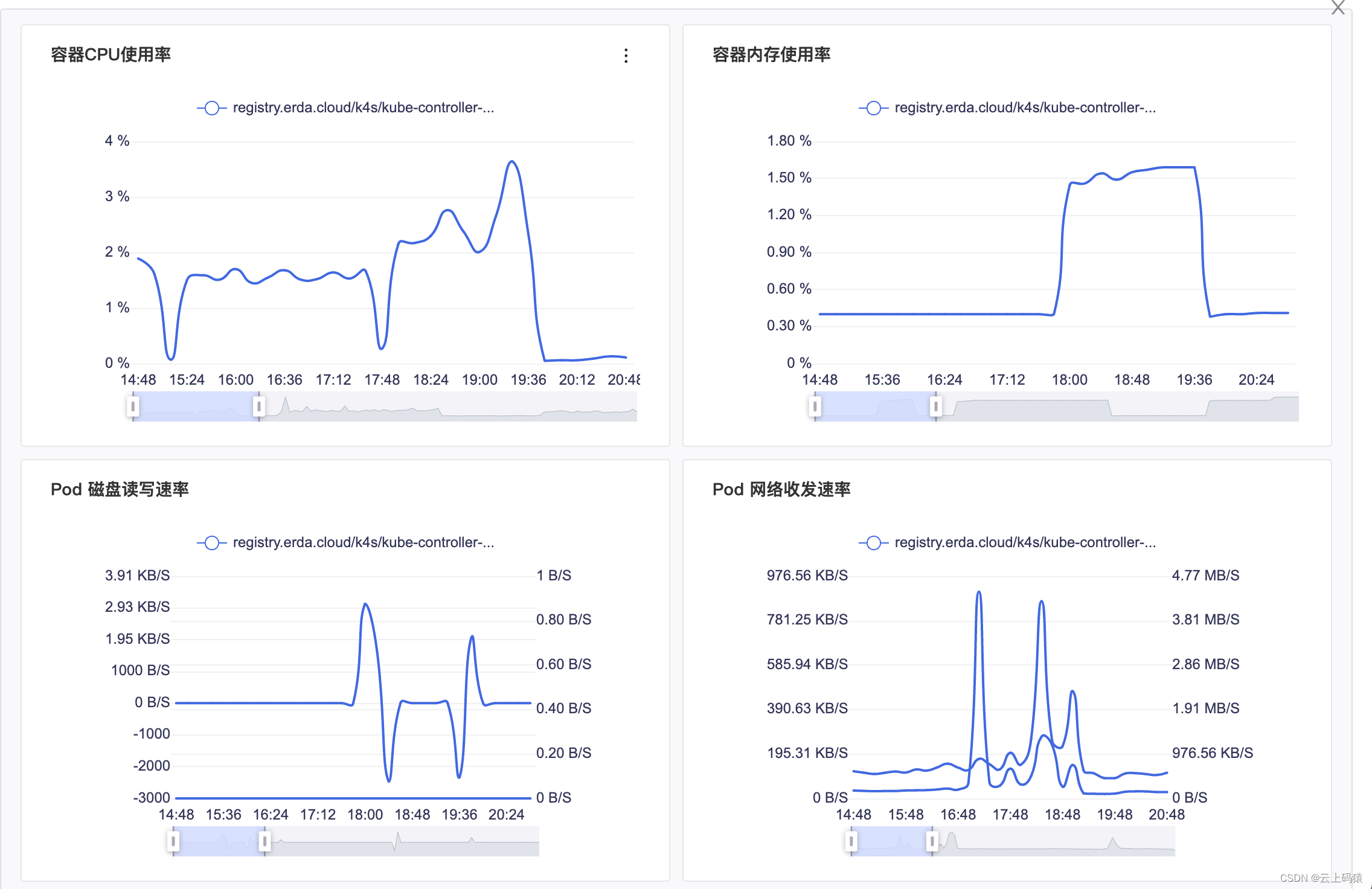Close the monitoring panel with X icon

pos(1338,7)
